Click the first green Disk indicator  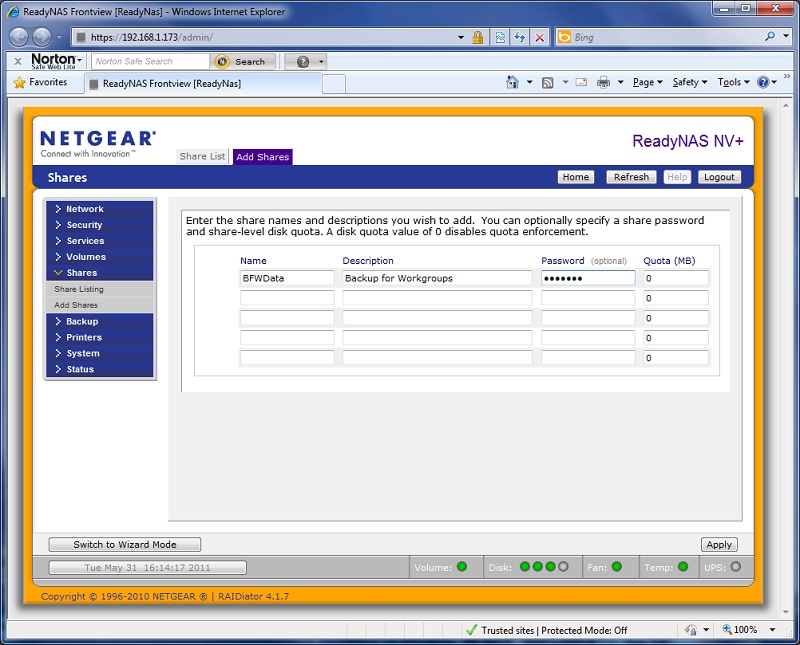pyautogui.click(x=525, y=566)
